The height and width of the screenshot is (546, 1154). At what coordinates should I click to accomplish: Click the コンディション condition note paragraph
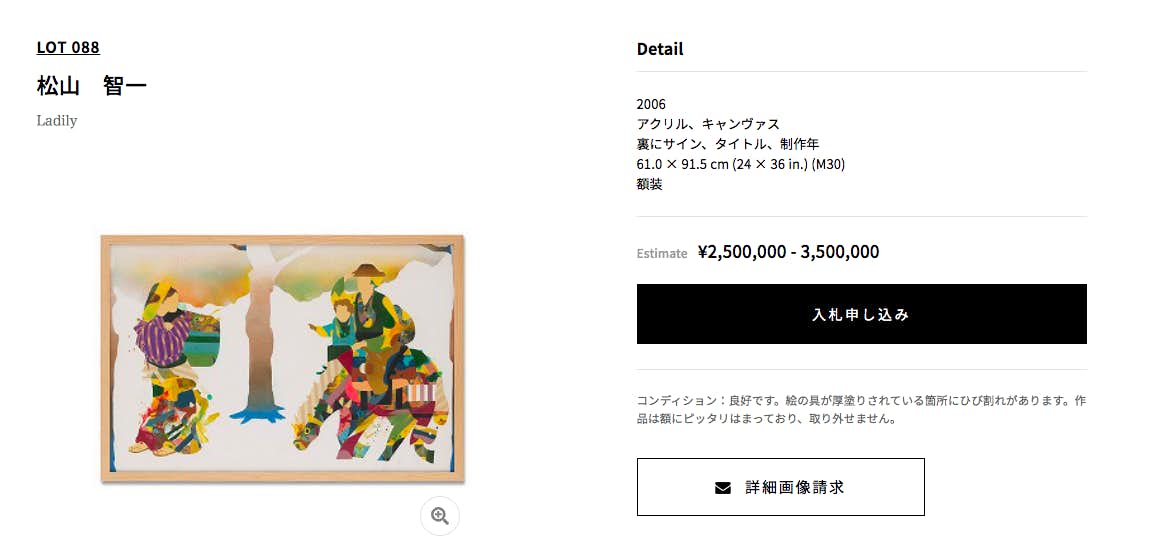click(x=861, y=410)
